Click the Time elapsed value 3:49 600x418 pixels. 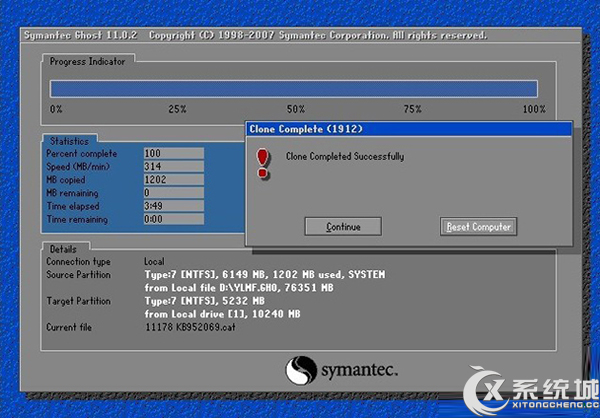coord(174,206)
